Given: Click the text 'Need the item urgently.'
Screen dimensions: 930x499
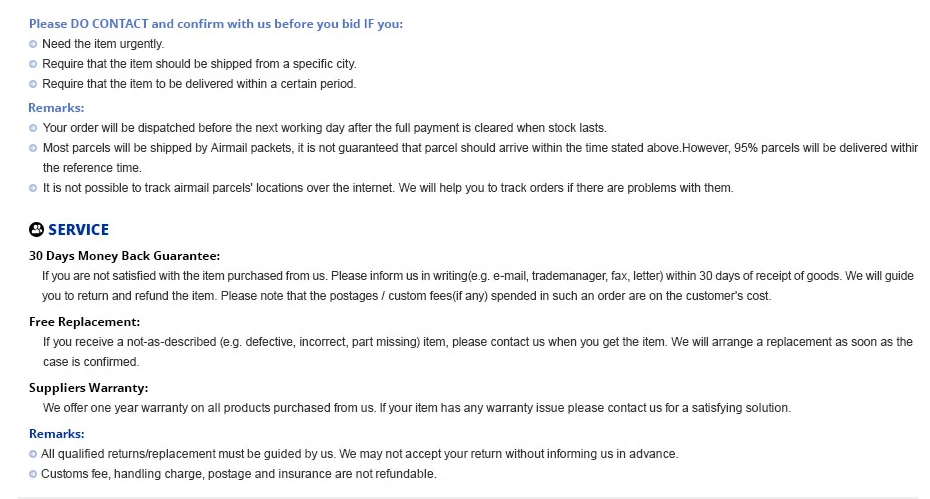Looking at the screenshot, I should pyautogui.click(x=103, y=44).
